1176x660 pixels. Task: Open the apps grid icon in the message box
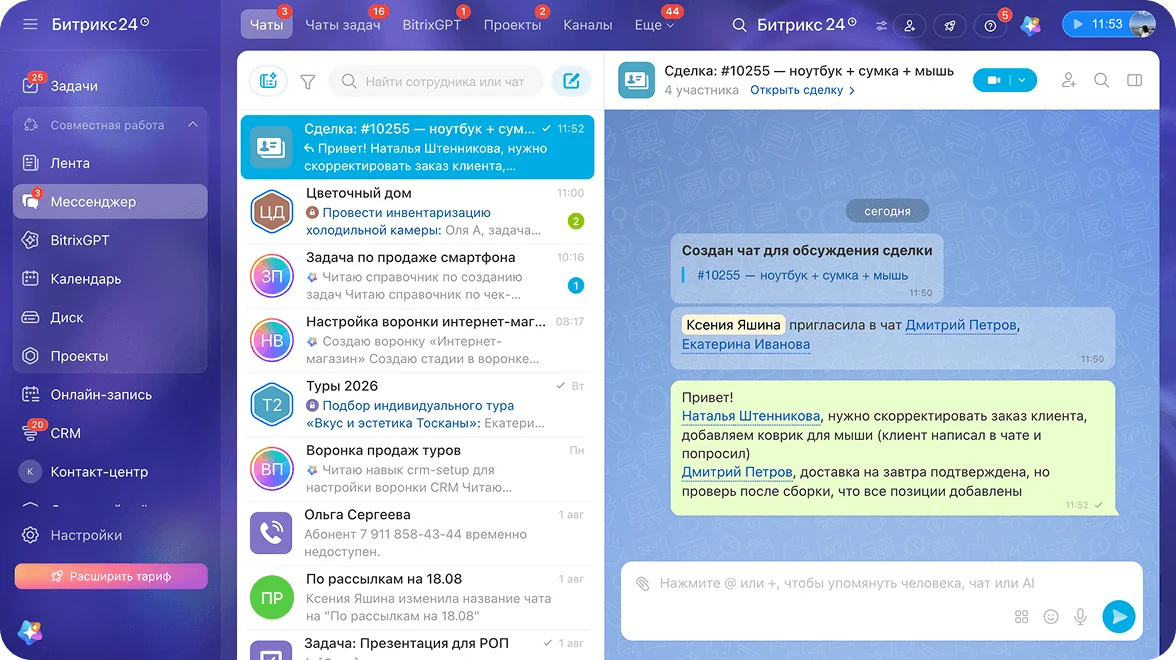click(1022, 616)
